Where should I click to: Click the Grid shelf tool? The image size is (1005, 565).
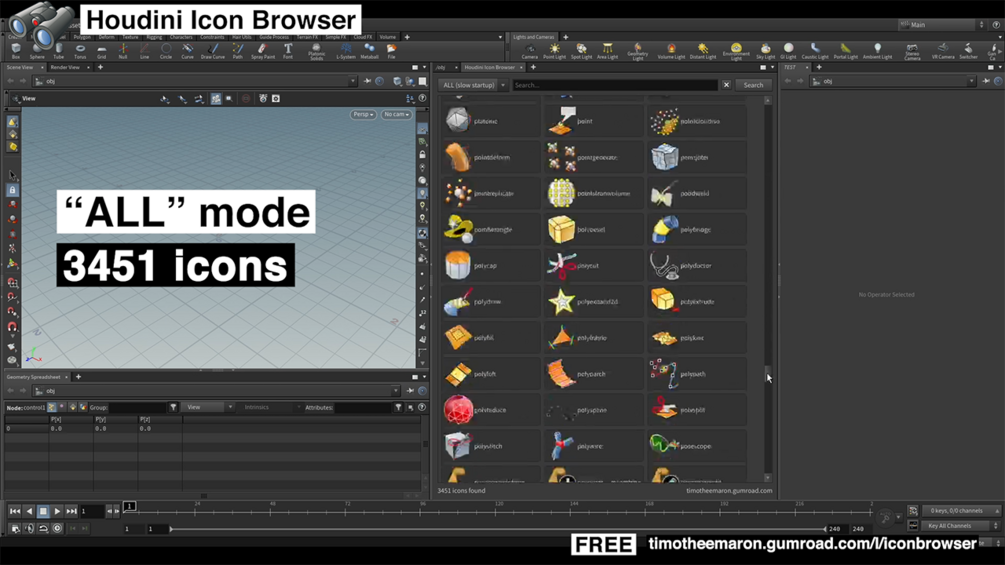(101, 51)
